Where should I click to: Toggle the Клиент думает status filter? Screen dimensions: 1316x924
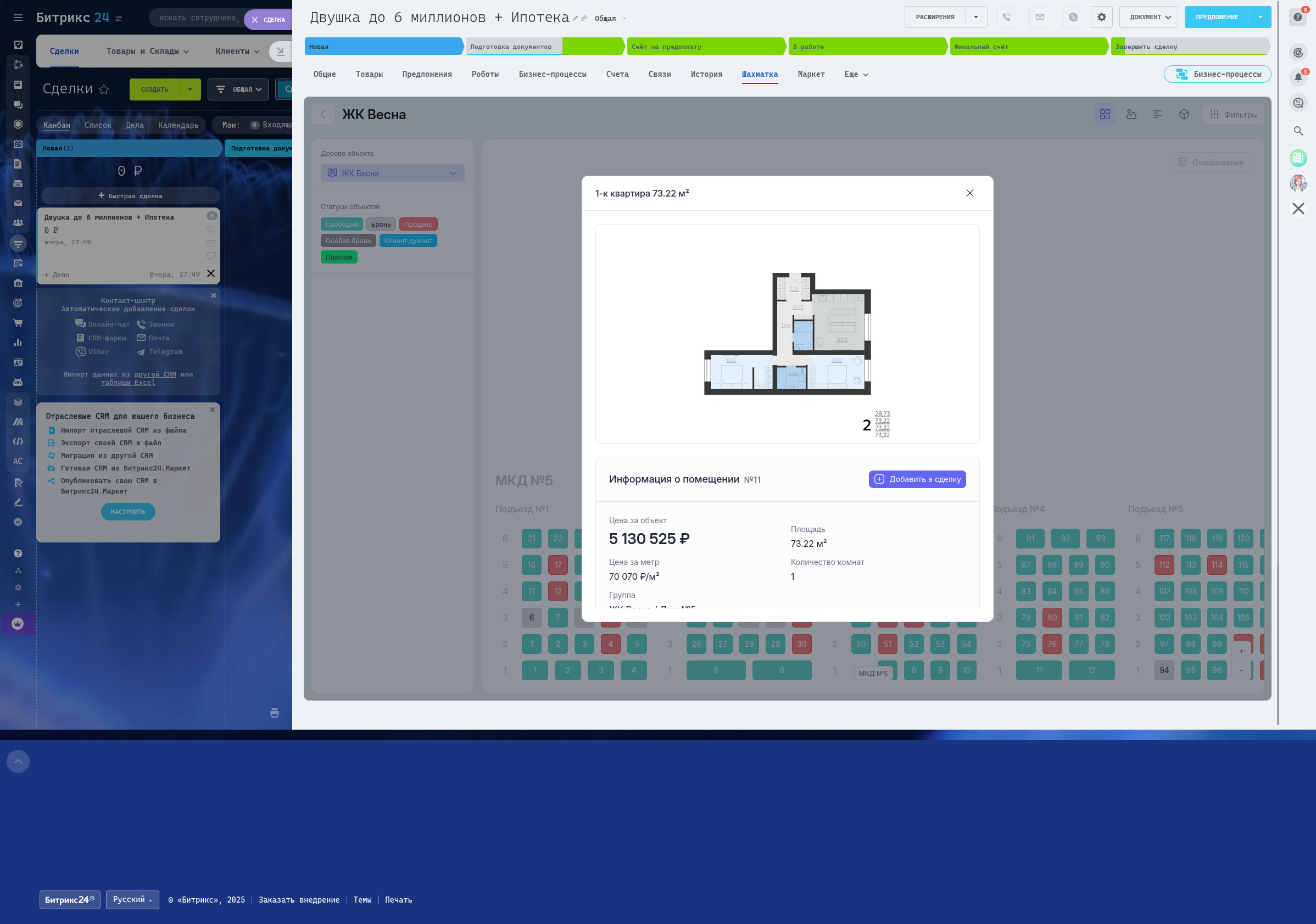[x=408, y=241]
